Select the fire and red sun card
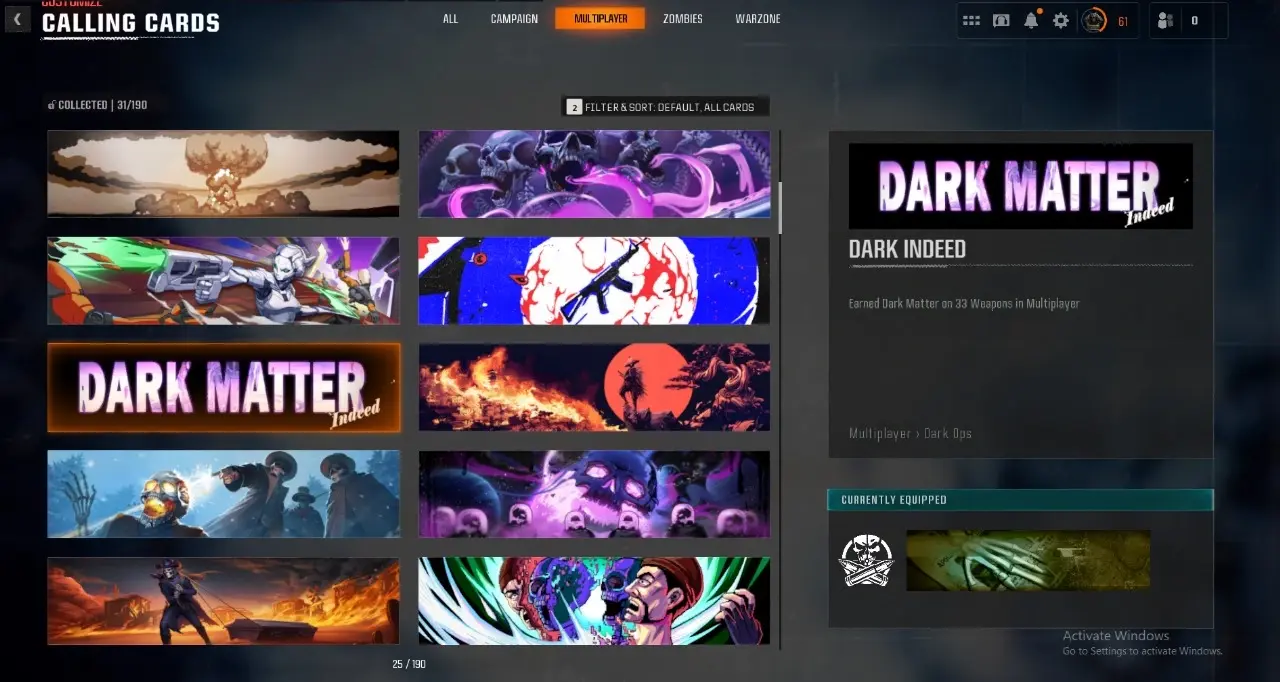Screen dimensions: 1280x682 594,388
